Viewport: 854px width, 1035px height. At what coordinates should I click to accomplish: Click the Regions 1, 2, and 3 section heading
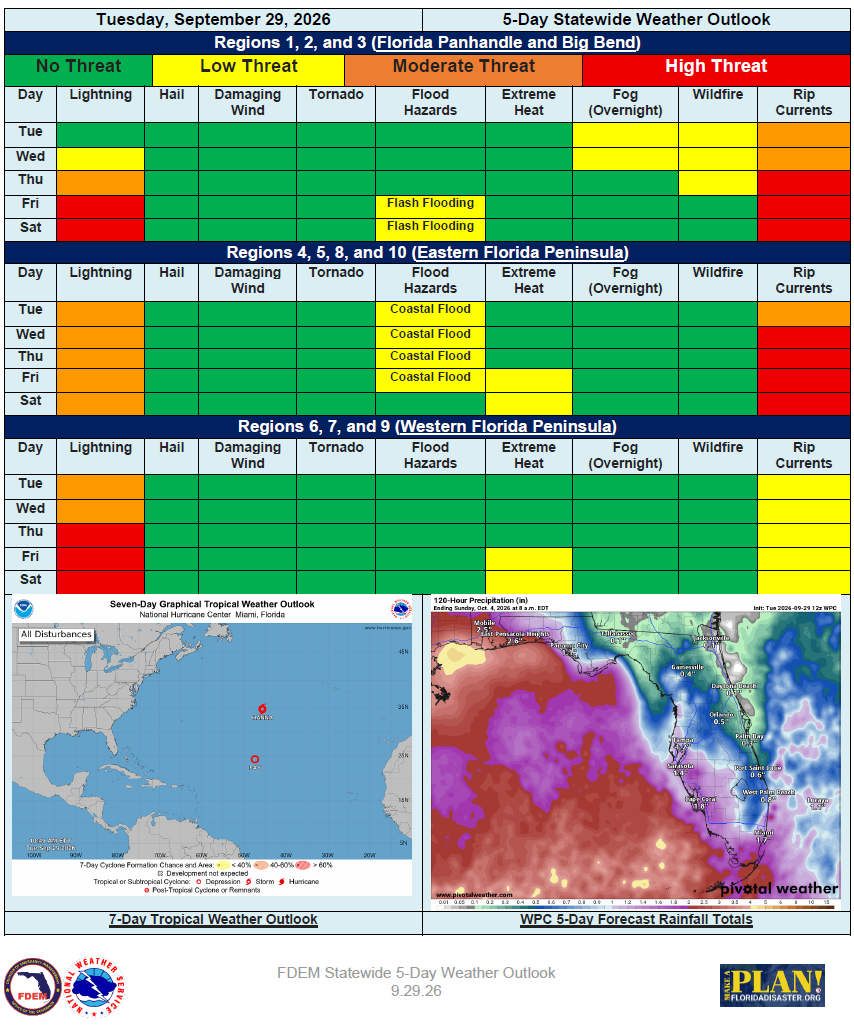click(427, 43)
